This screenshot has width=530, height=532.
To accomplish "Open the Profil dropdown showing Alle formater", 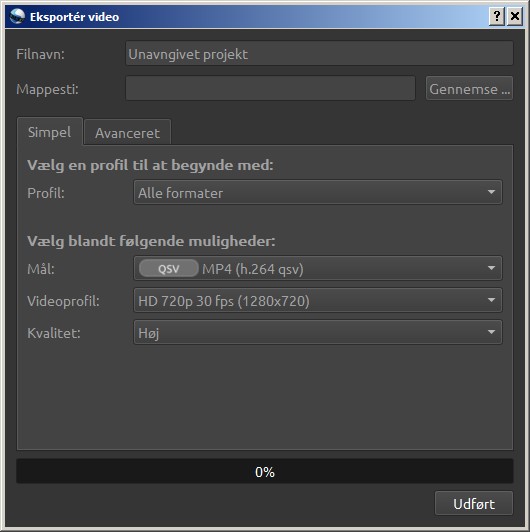I will click(318, 192).
